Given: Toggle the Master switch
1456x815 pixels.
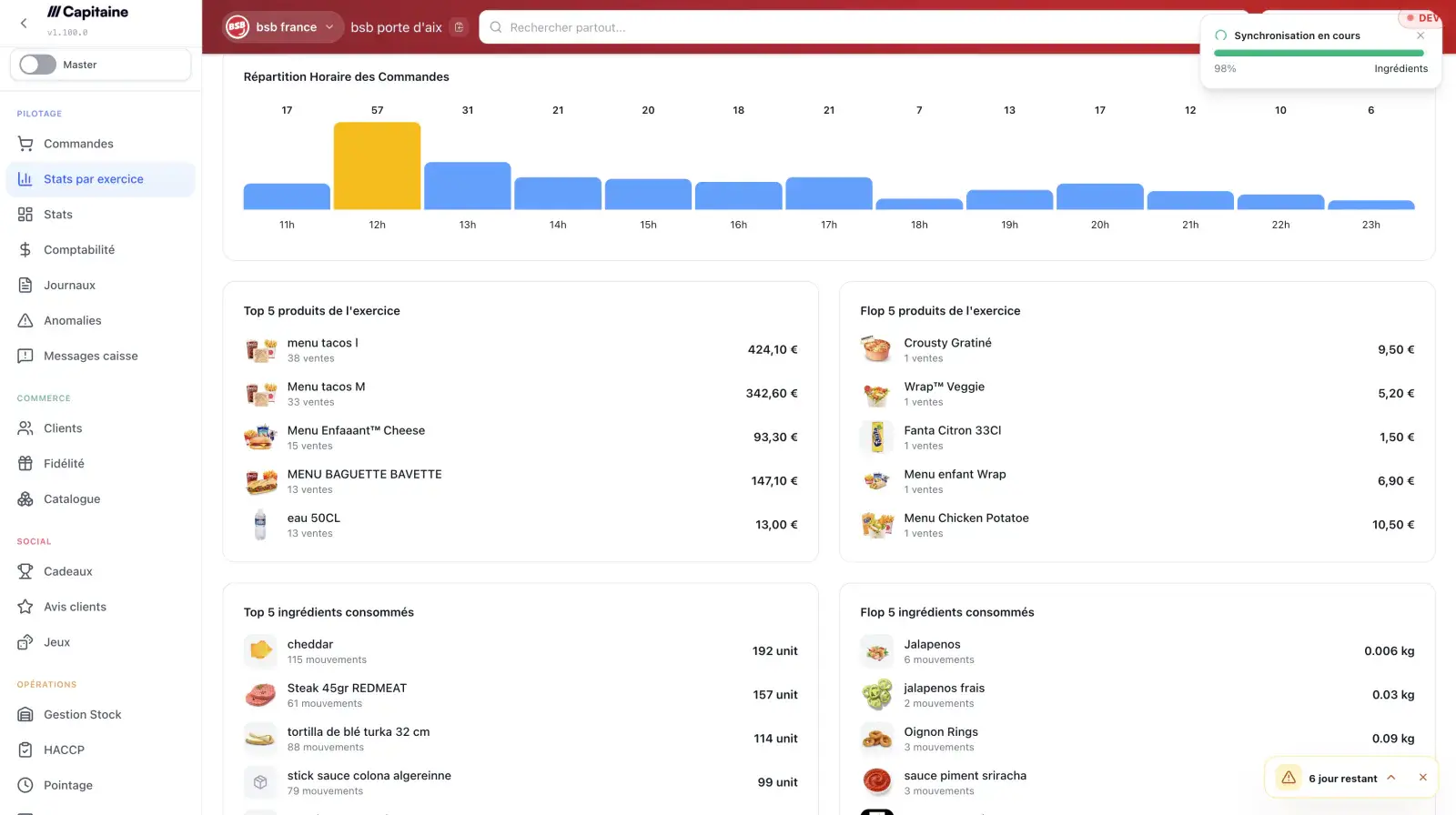Looking at the screenshot, I should pos(37,65).
